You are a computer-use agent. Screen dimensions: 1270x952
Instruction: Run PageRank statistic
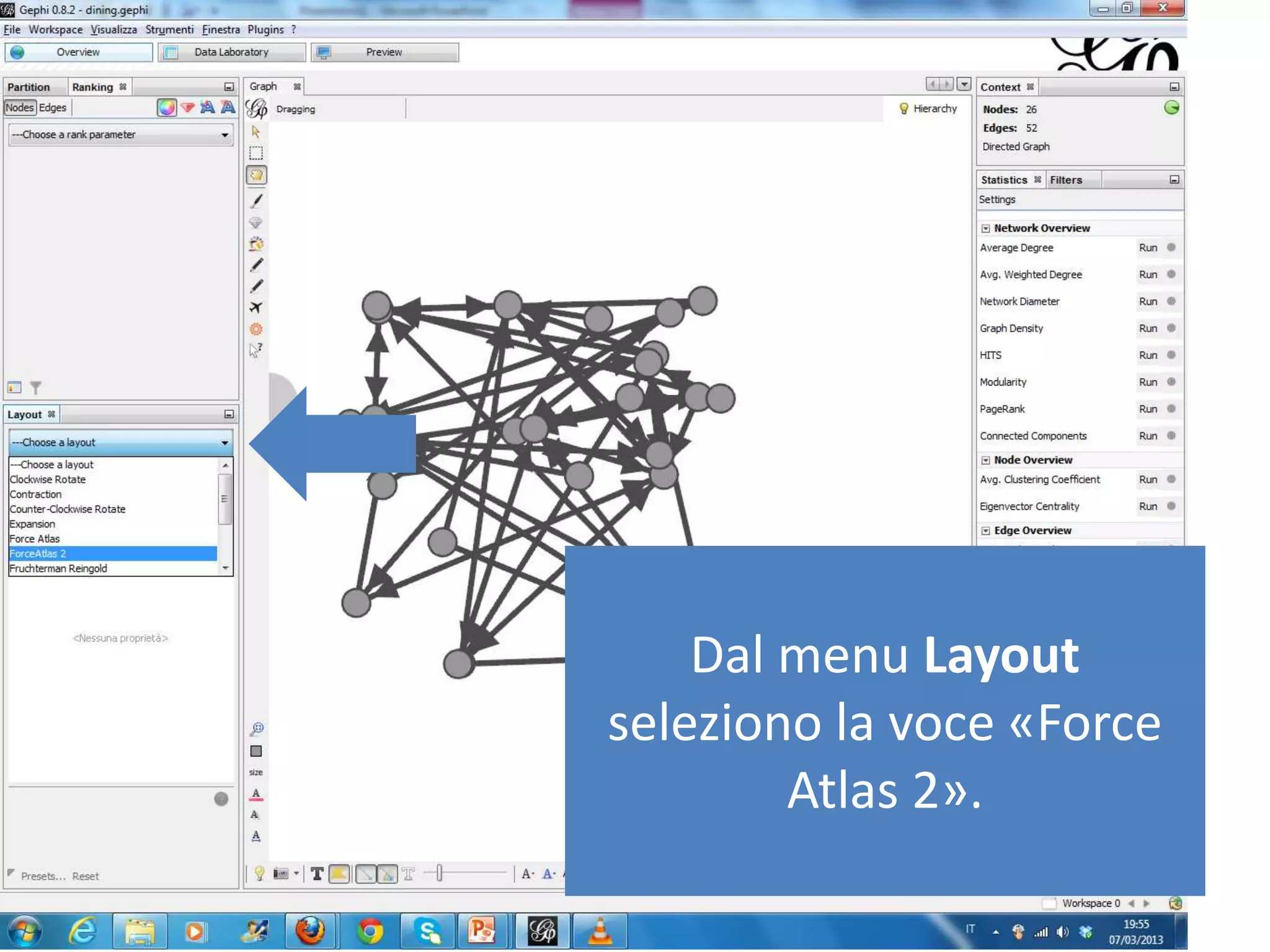pos(1148,409)
